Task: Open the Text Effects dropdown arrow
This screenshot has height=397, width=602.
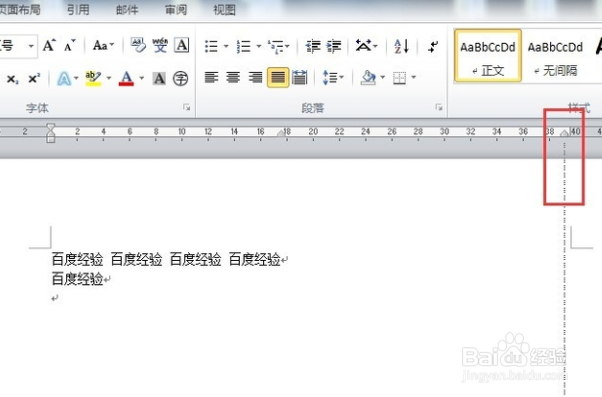Action: click(x=76, y=78)
